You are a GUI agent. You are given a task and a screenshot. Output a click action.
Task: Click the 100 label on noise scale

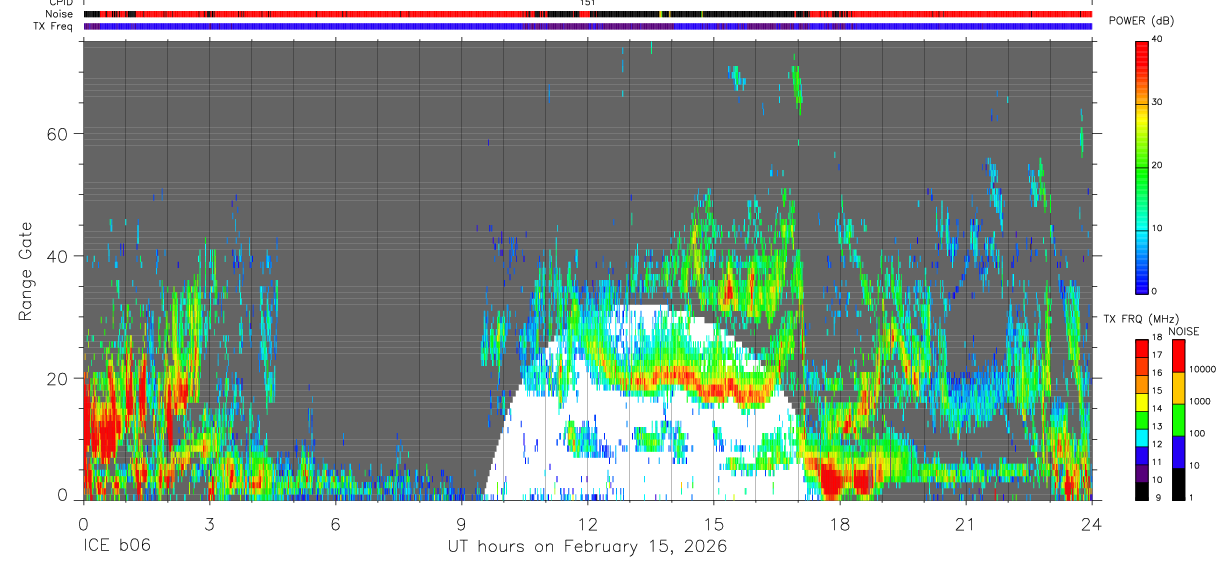[1197, 433]
